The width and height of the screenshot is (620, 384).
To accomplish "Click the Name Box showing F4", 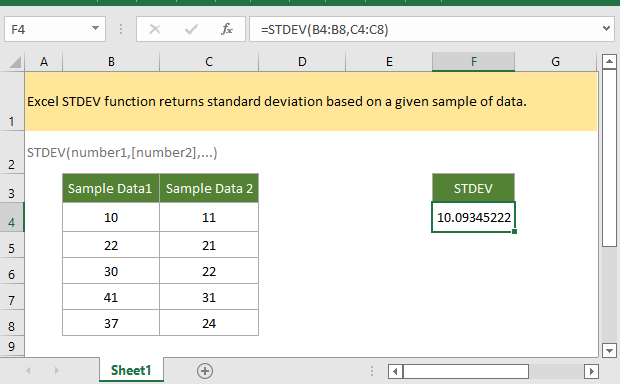I will pos(47,29).
